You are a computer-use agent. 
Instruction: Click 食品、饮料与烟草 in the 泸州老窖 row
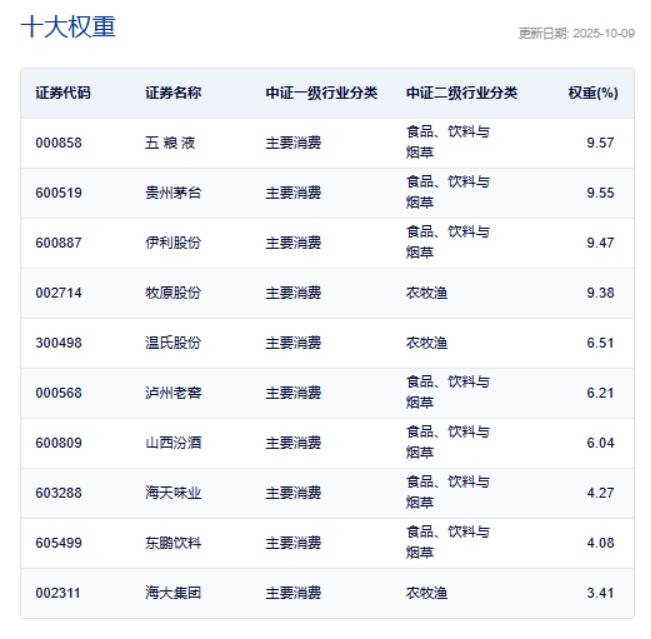[x=448, y=393]
